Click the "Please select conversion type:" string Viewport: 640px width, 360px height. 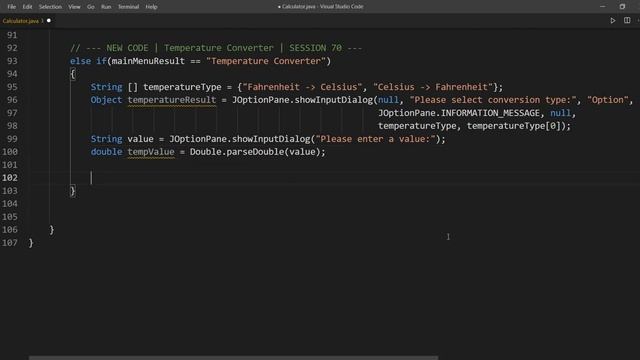[493, 100]
